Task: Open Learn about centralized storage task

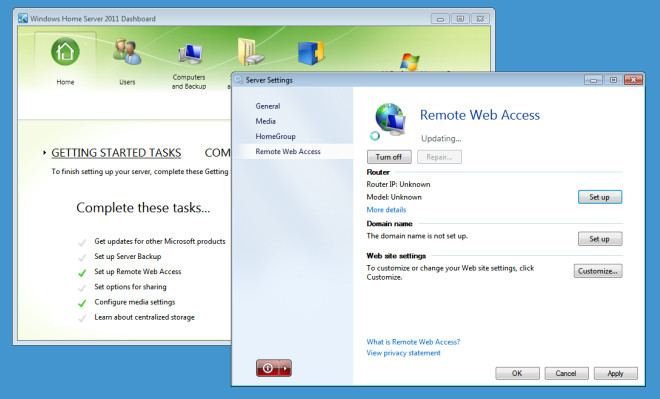Action: [144, 317]
